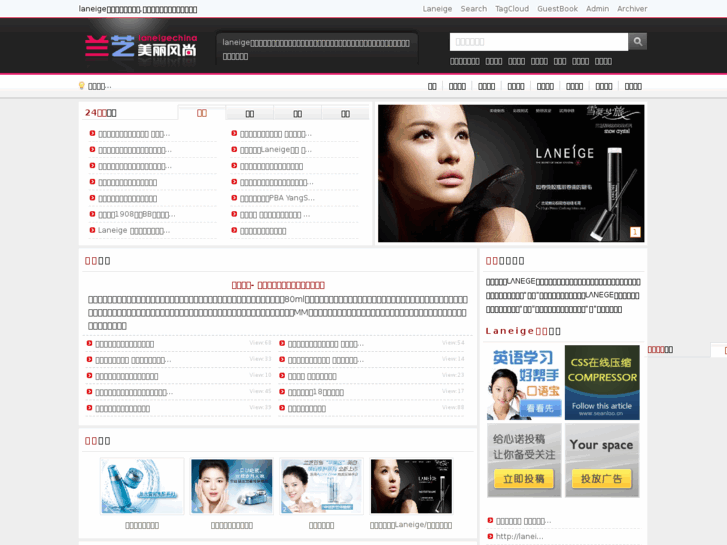Select the fourth tab in 24 panel
The image size is (727, 545).
point(345,114)
